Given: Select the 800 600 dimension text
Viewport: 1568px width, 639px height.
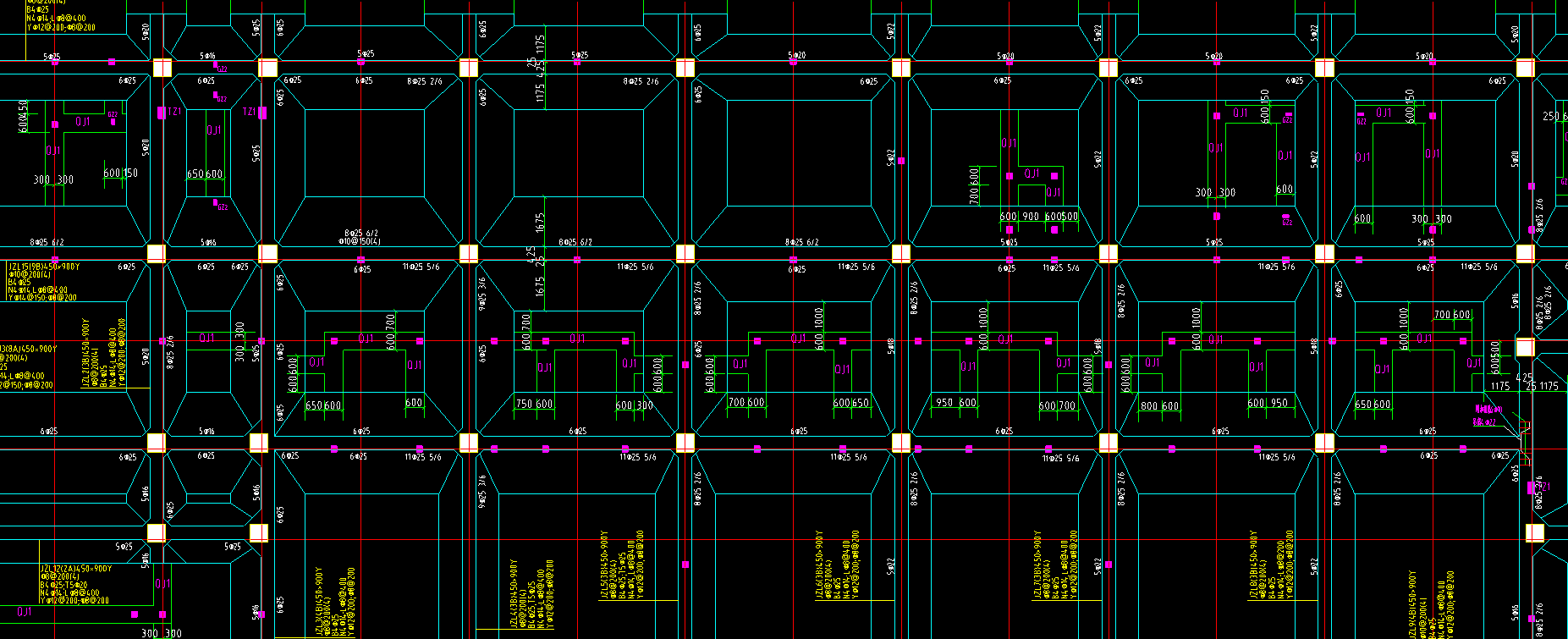Looking at the screenshot, I should click(1160, 405).
